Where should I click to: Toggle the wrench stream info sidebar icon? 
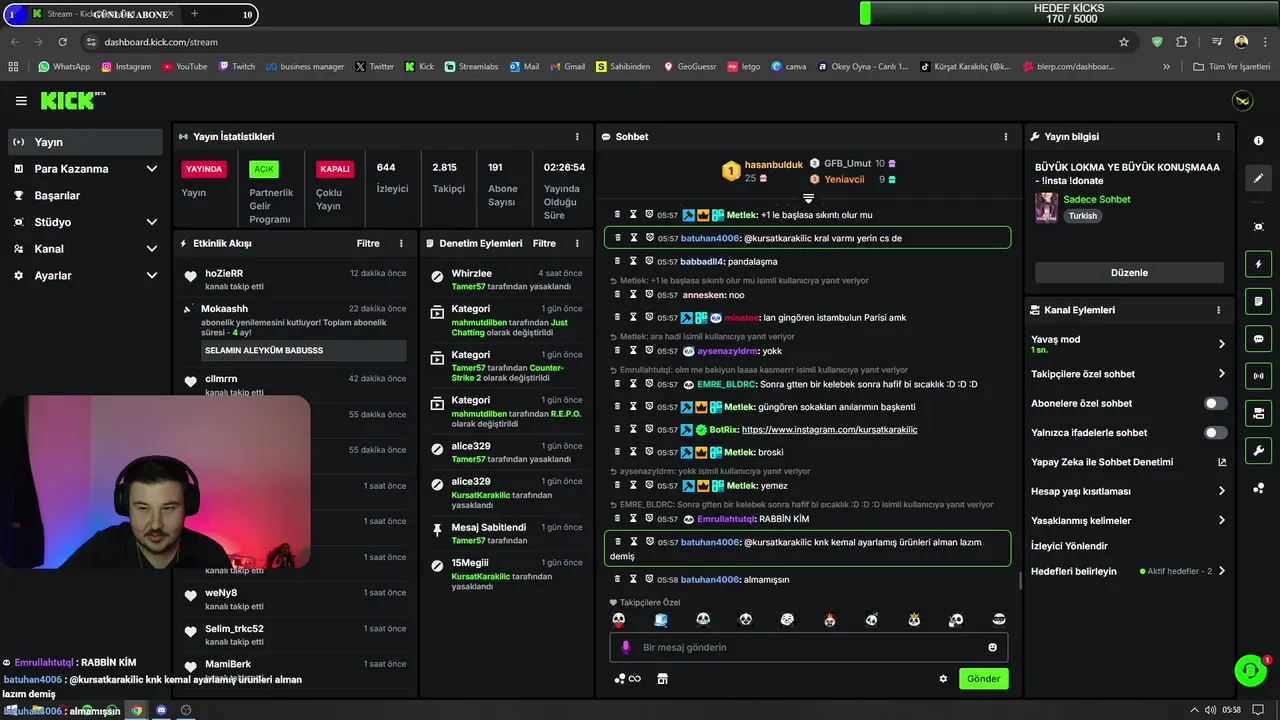coord(1258,450)
